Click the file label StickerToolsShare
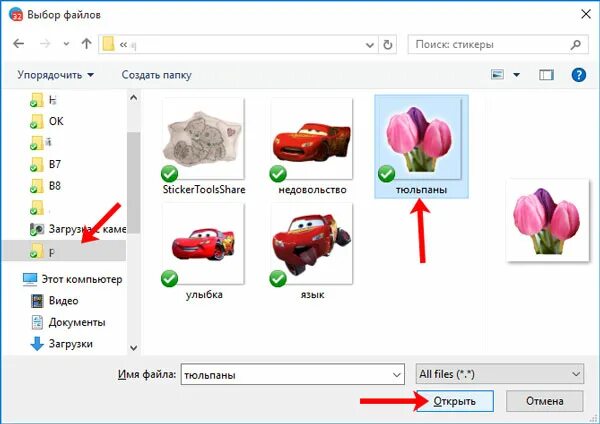The image size is (600, 424). [x=204, y=189]
